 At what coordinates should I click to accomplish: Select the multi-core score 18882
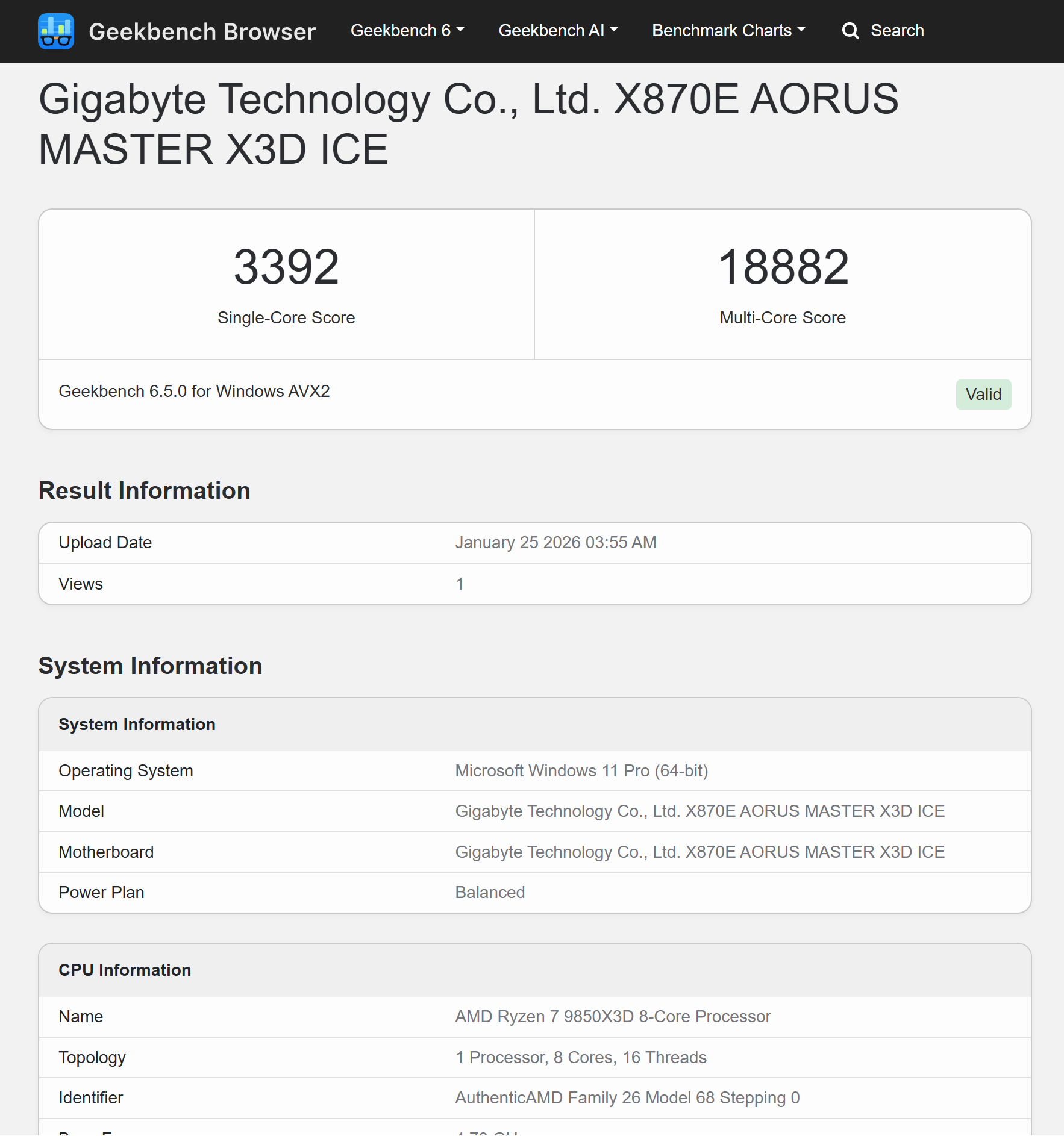(x=783, y=267)
